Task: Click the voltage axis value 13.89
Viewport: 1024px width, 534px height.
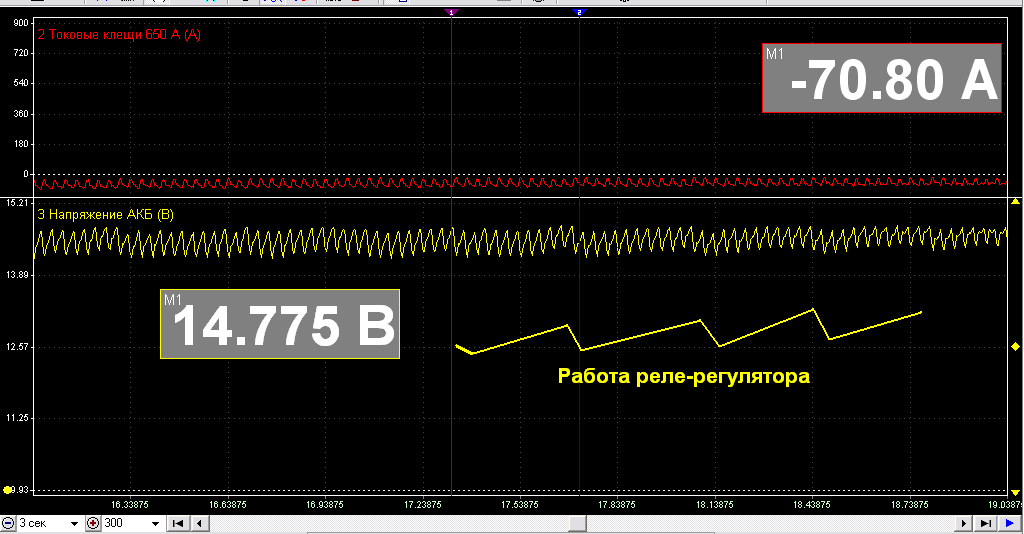Action: point(17,275)
